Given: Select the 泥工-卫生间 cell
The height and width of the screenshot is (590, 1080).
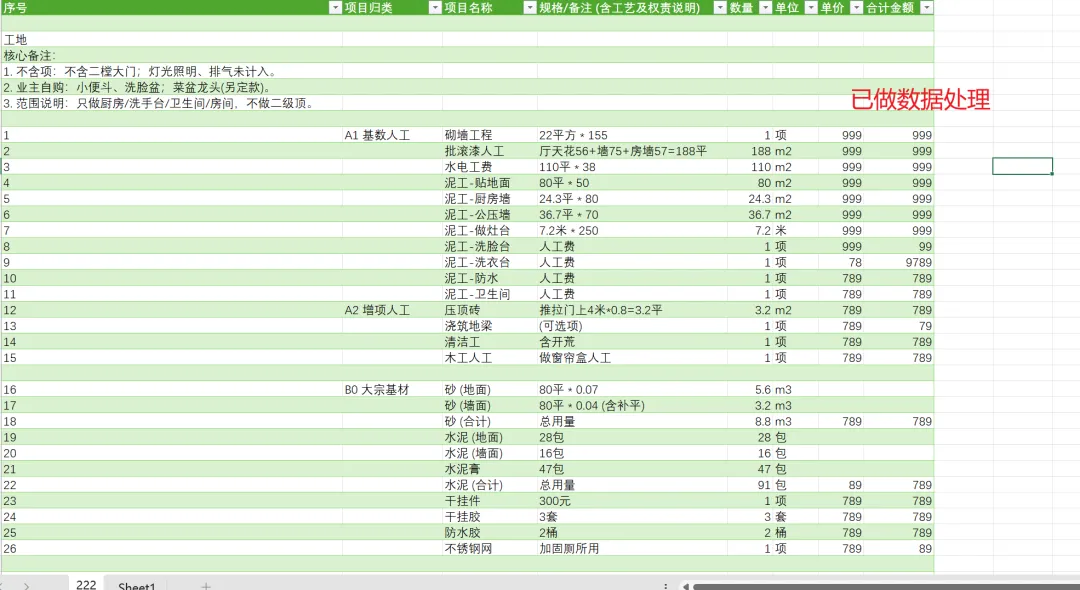Looking at the screenshot, I should click(490, 294).
